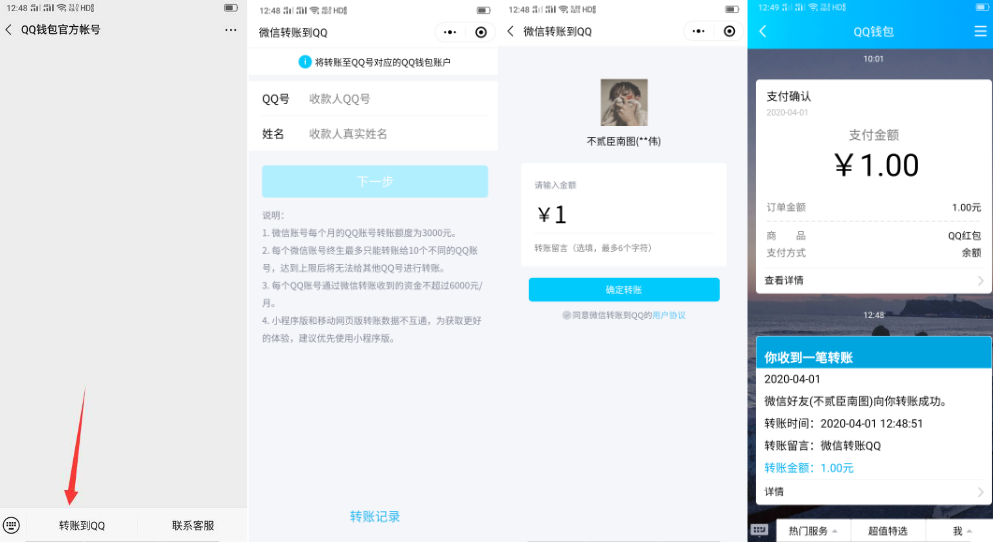Go back from the amount entry screen

[510, 31]
